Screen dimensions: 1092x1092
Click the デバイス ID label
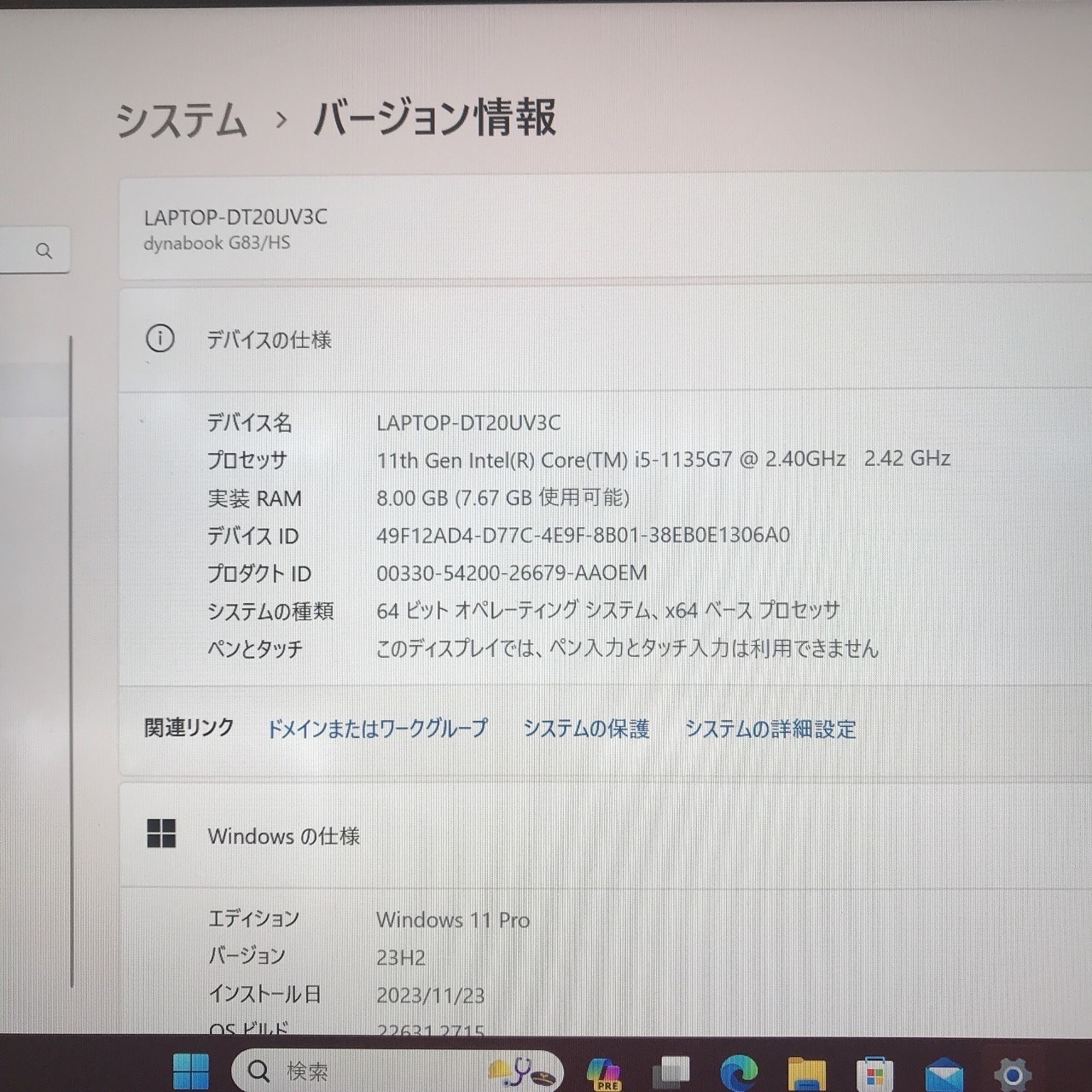pos(253,536)
